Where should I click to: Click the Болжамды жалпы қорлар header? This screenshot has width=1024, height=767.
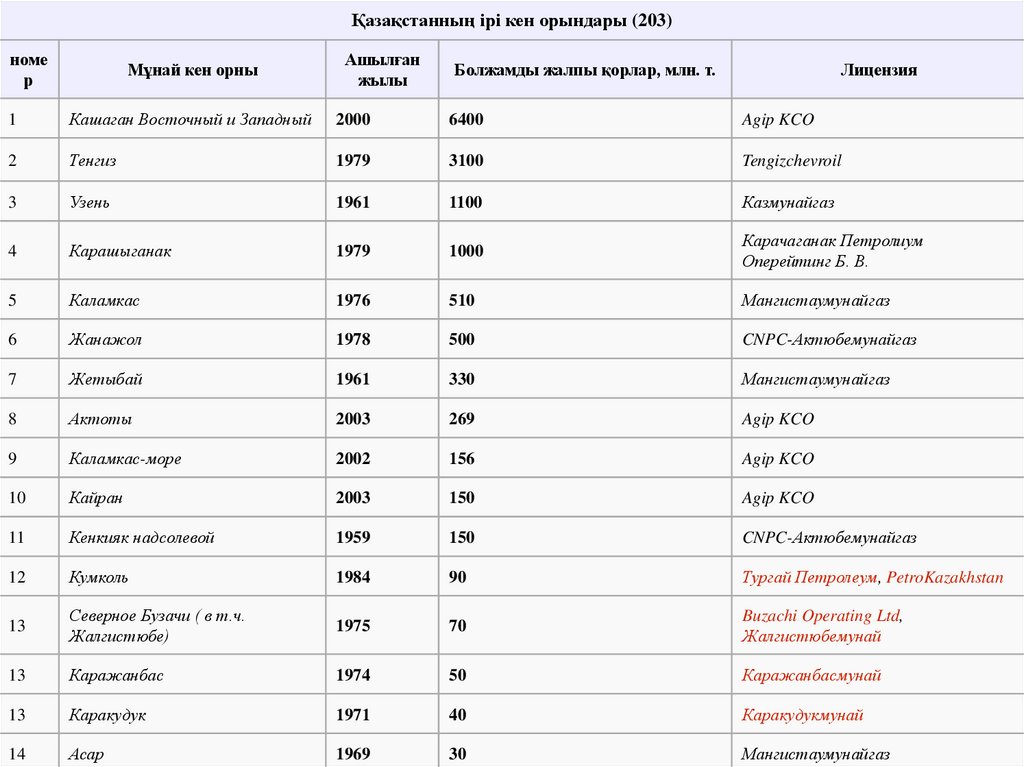(584, 70)
